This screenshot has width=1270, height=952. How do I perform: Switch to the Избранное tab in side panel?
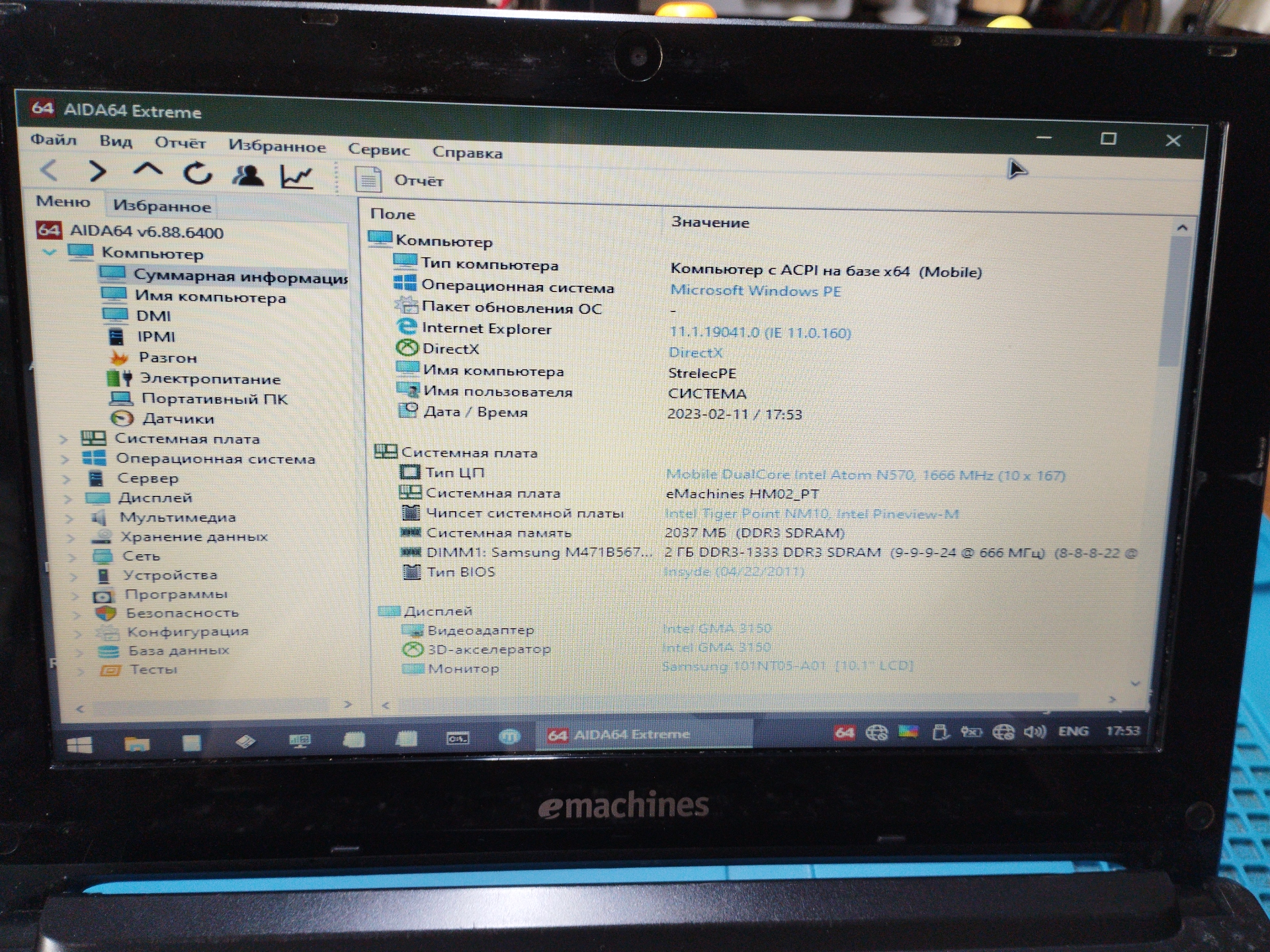pyautogui.click(x=162, y=206)
